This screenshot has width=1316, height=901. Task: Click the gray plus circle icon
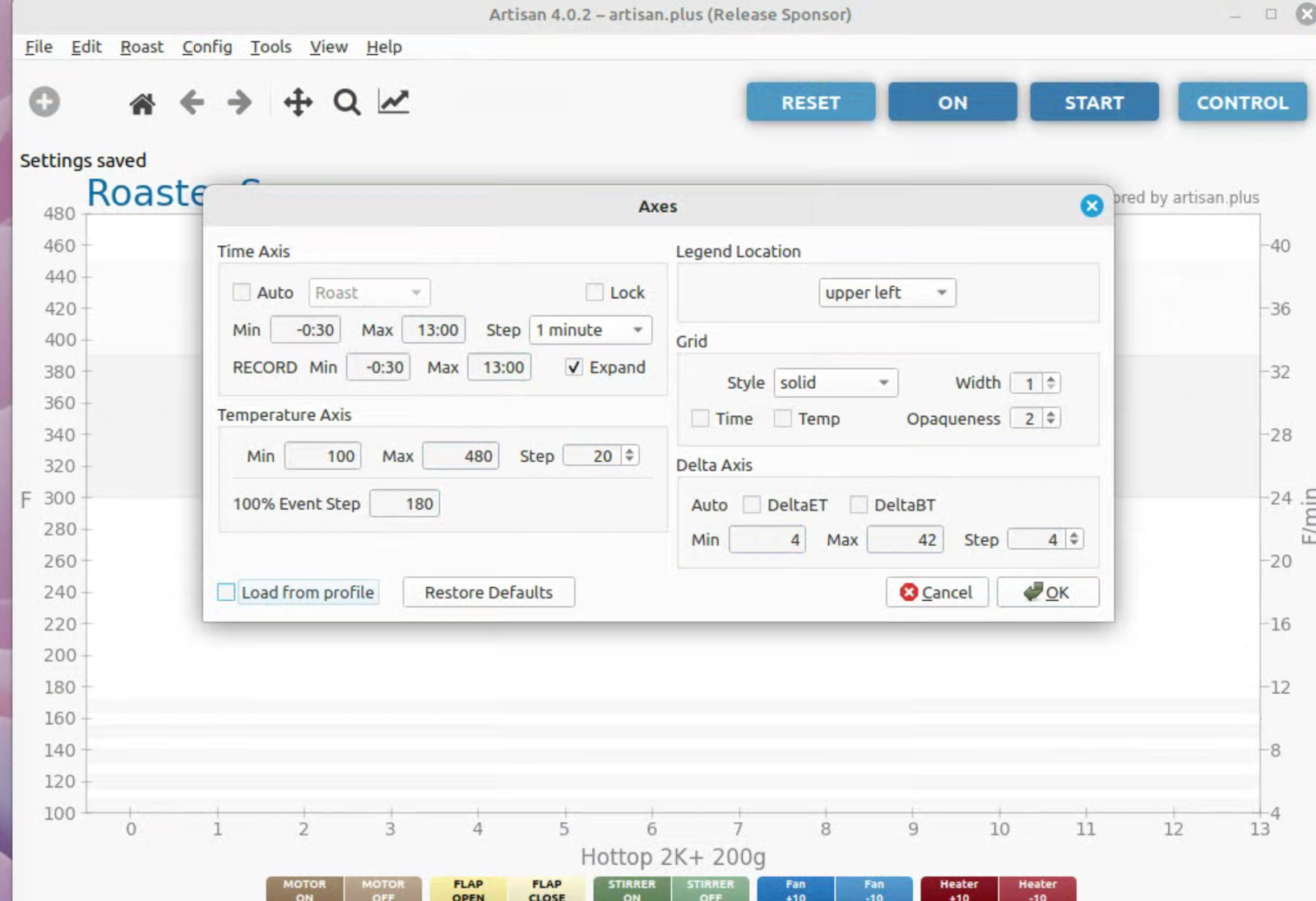pos(44,102)
